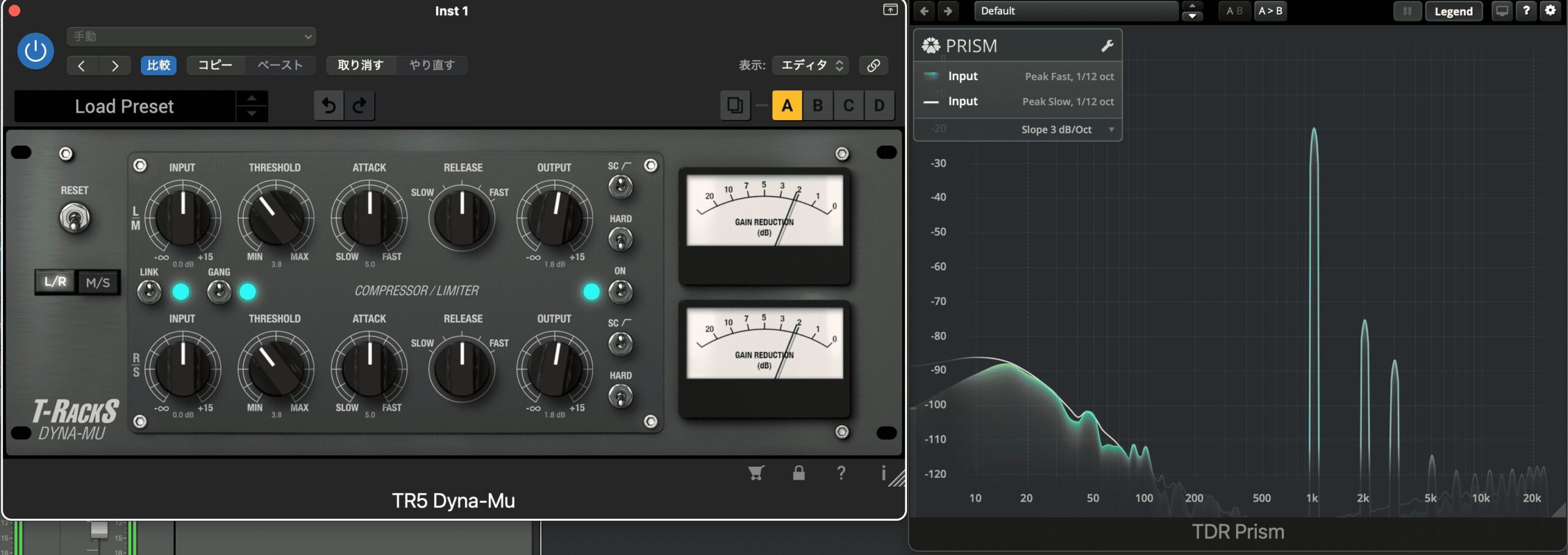Click the undo arrow beside Load Preset

point(329,105)
